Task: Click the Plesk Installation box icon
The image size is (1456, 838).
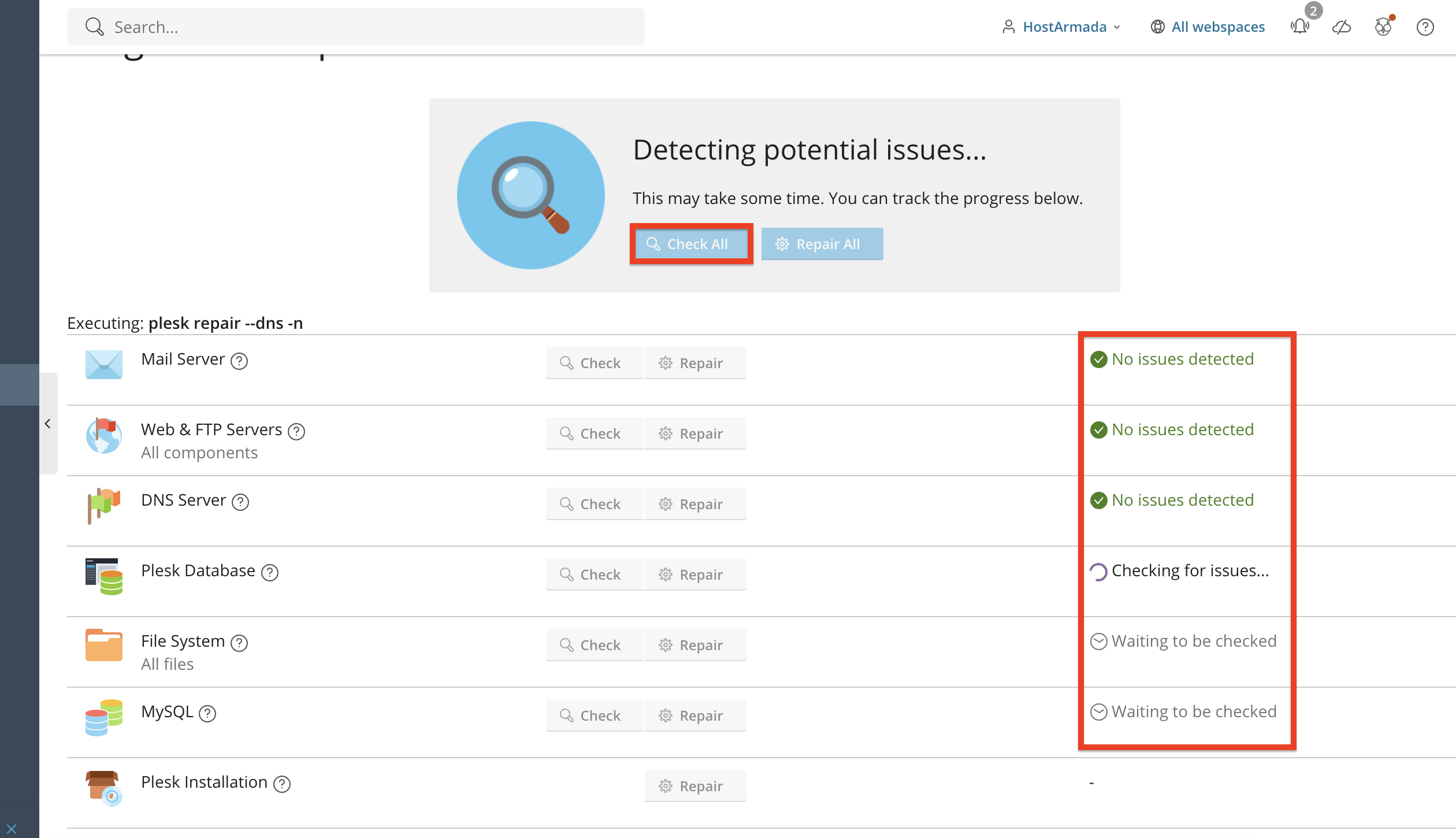Action: click(104, 788)
